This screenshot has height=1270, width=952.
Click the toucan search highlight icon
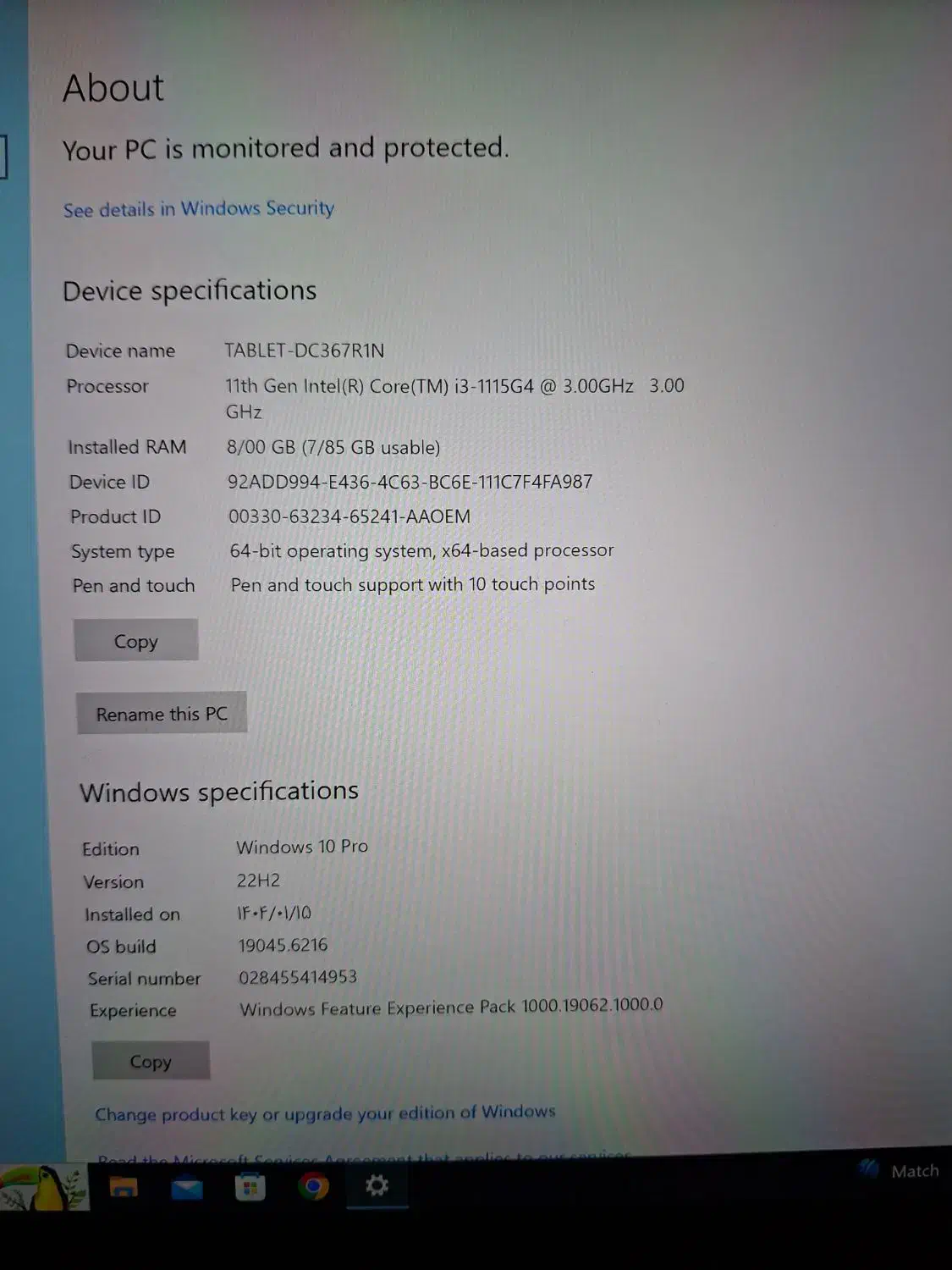tap(44, 1187)
